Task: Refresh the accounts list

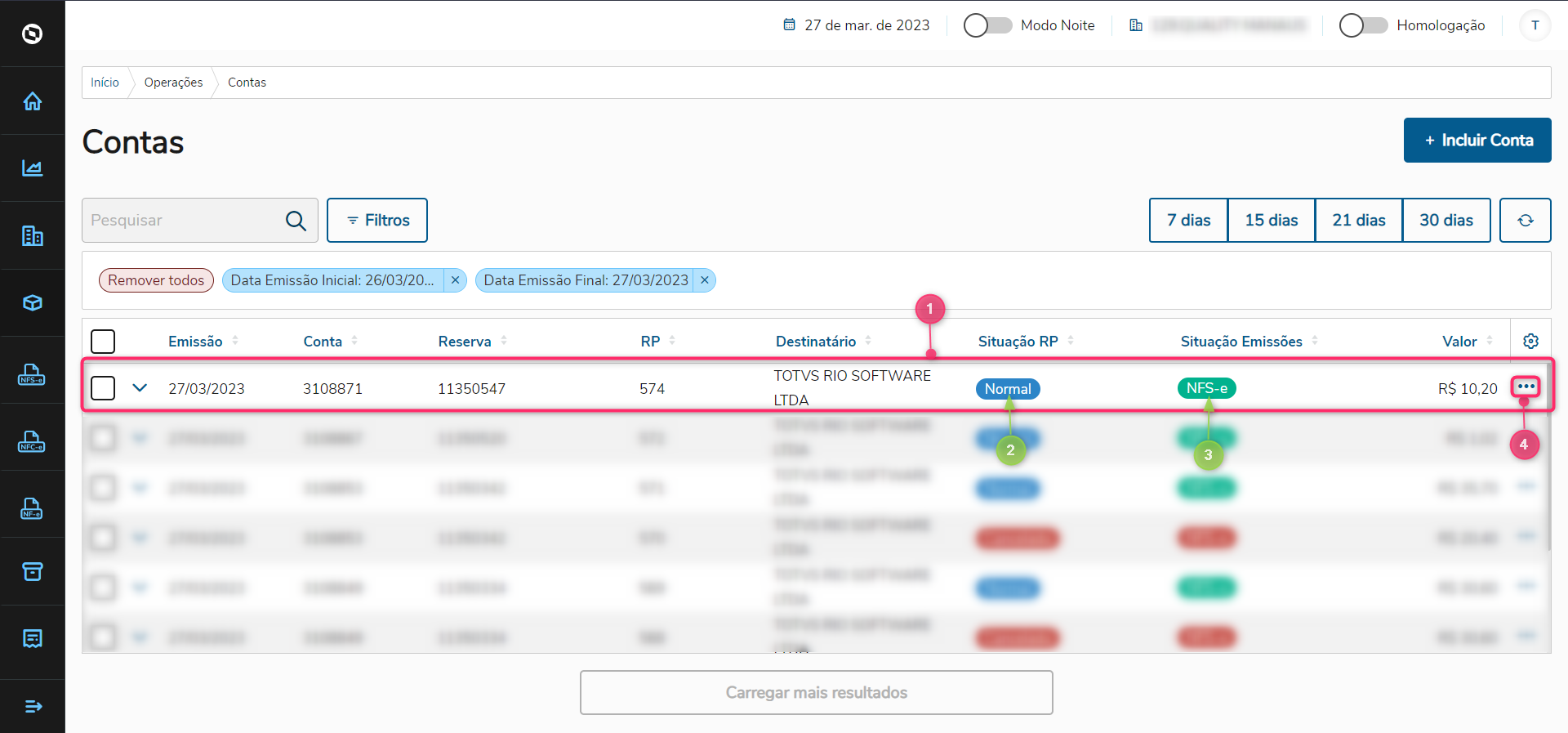Action: [1526, 220]
